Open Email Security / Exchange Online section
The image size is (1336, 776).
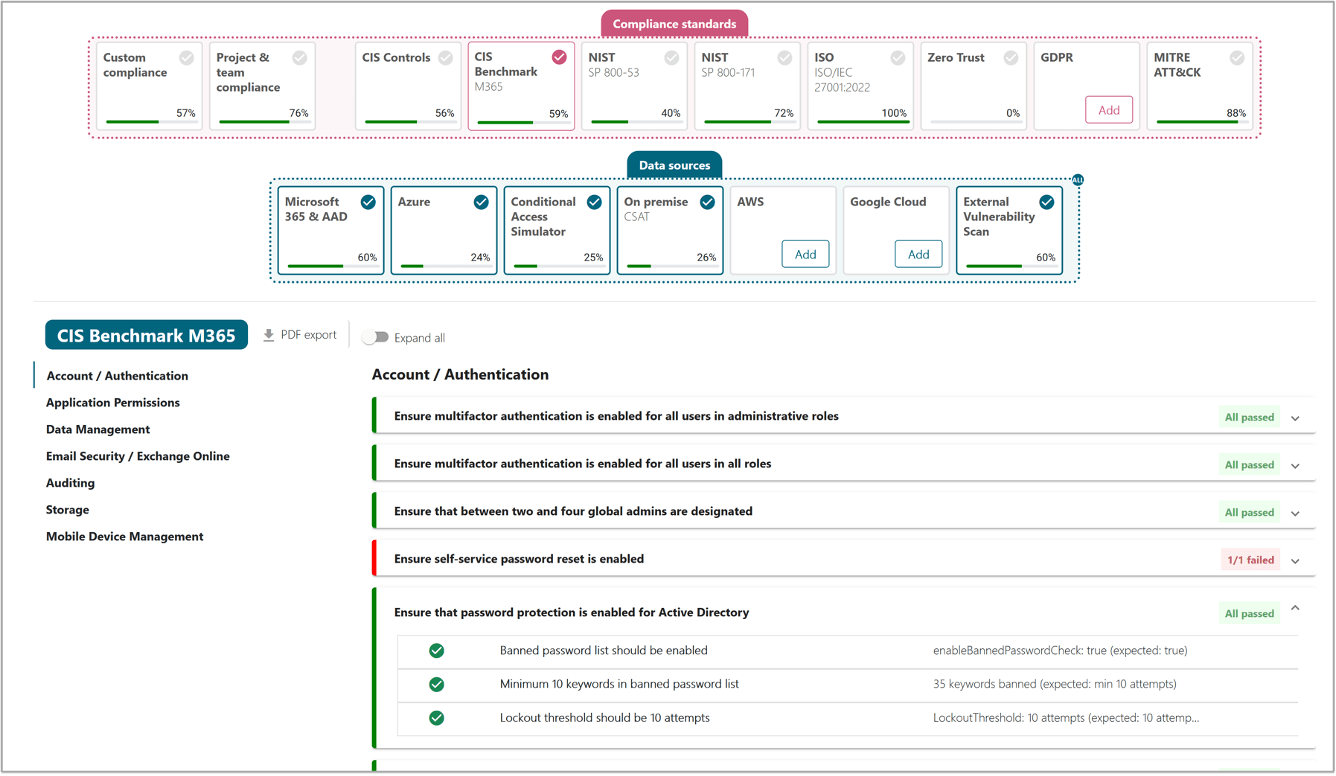[138, 456]
